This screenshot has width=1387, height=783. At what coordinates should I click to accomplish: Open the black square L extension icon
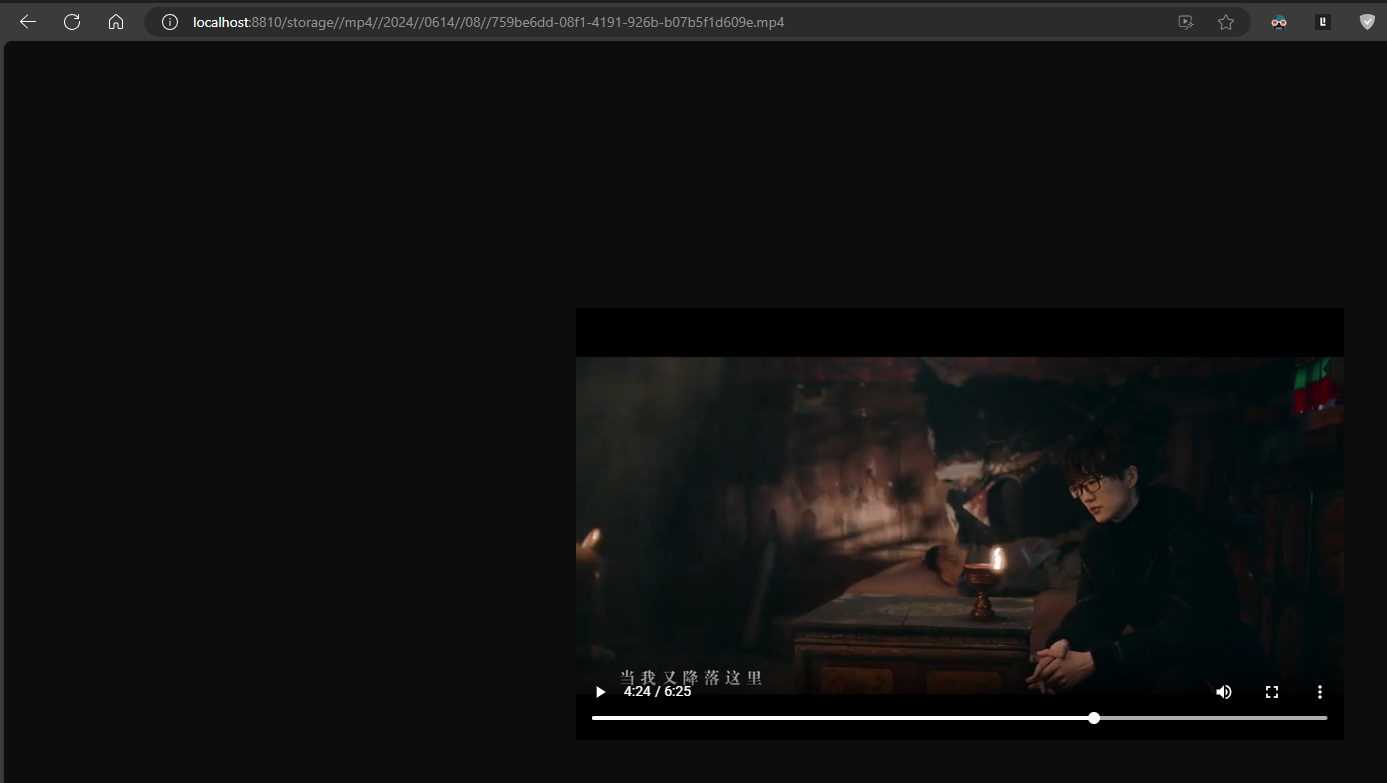(1323, 22)
